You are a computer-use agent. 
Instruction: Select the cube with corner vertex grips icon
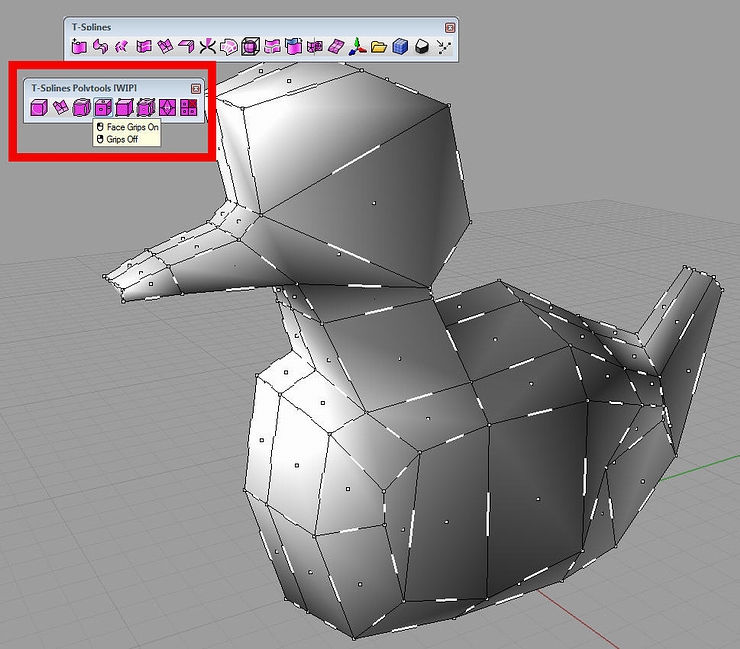[125, 108]
